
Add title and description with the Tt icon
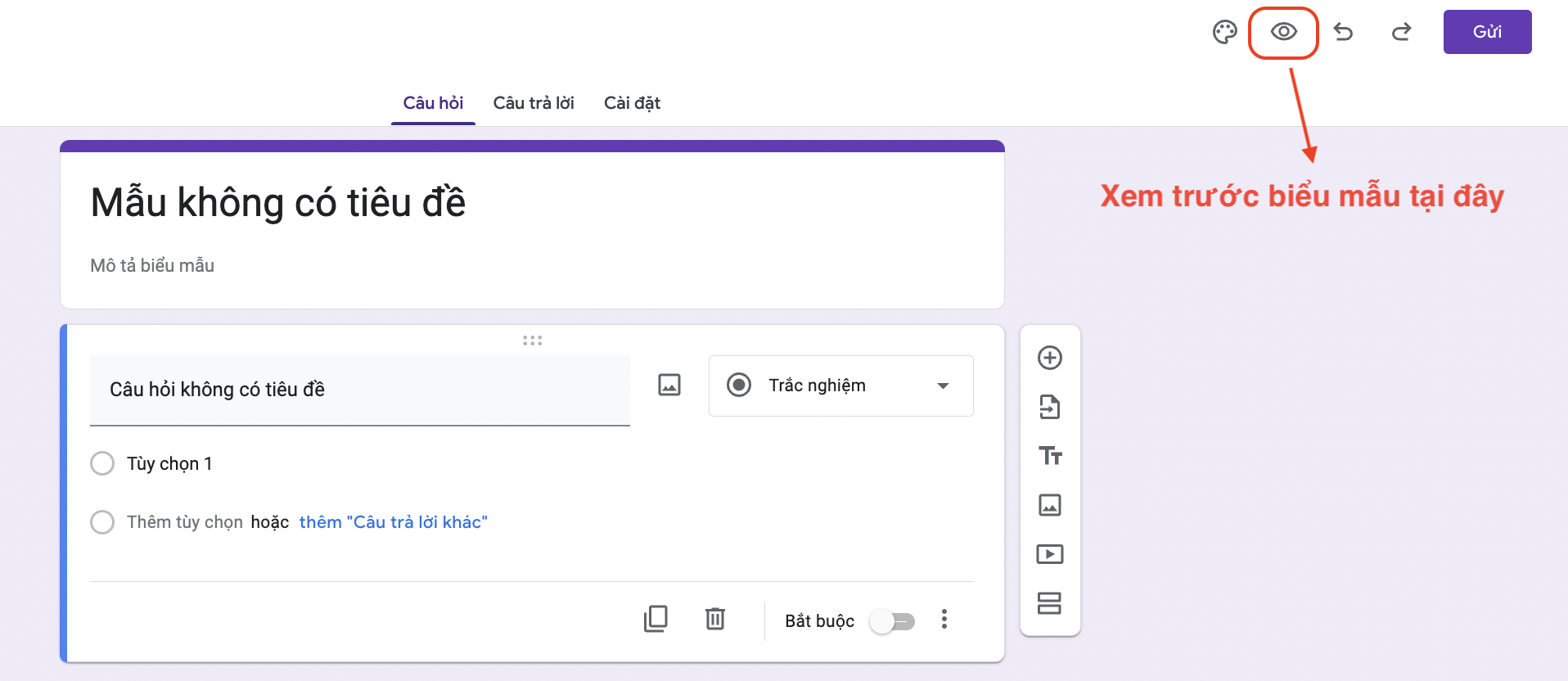(x=1050, y=456)
